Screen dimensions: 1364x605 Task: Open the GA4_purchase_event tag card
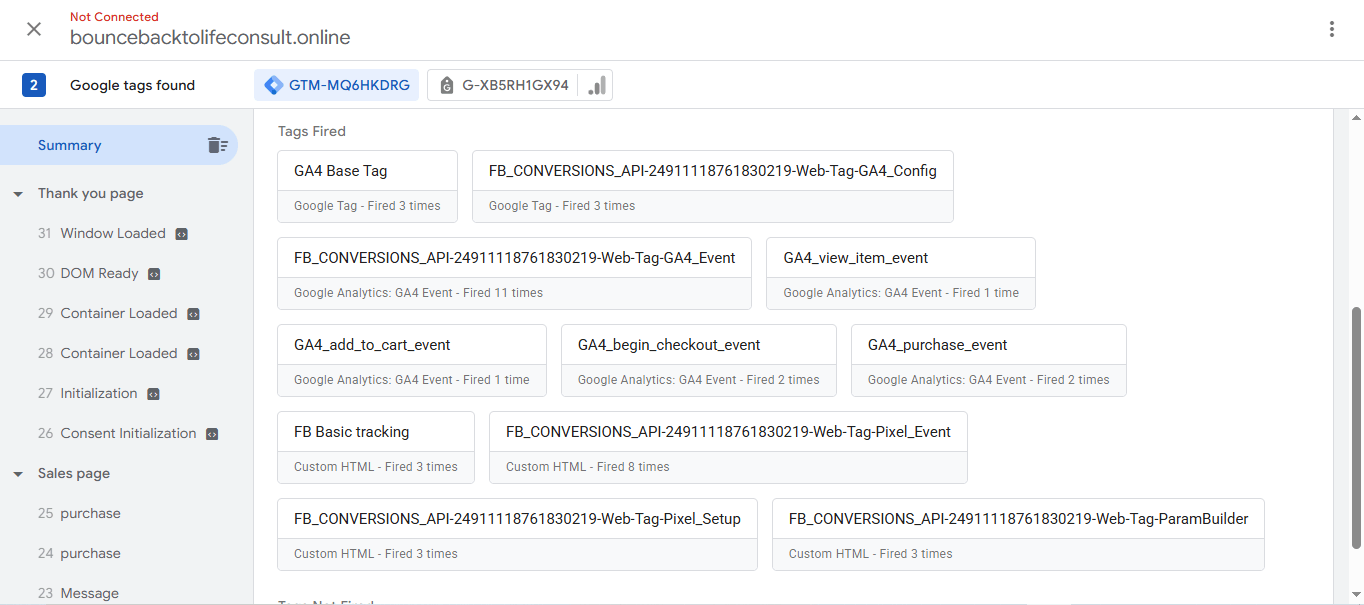(989, 360)
